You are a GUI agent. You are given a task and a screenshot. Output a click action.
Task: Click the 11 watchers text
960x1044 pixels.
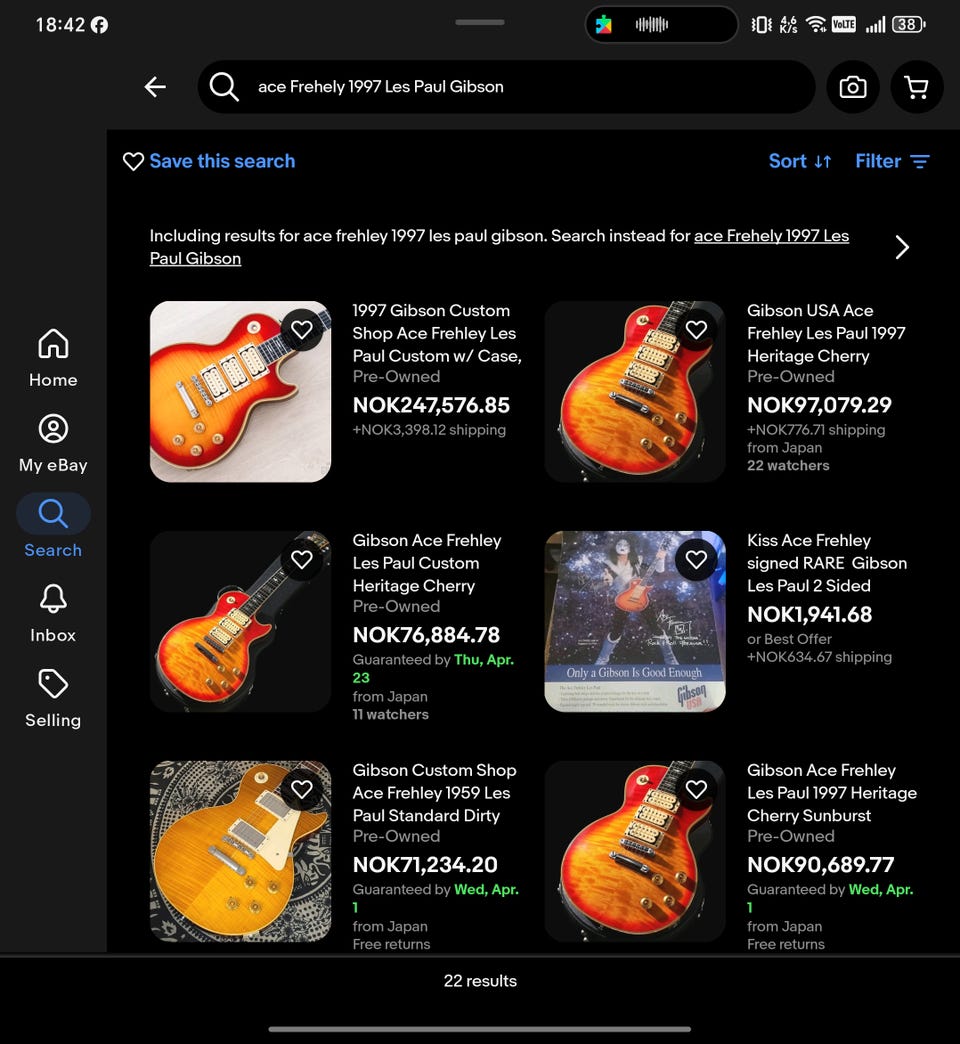(390, 714)
